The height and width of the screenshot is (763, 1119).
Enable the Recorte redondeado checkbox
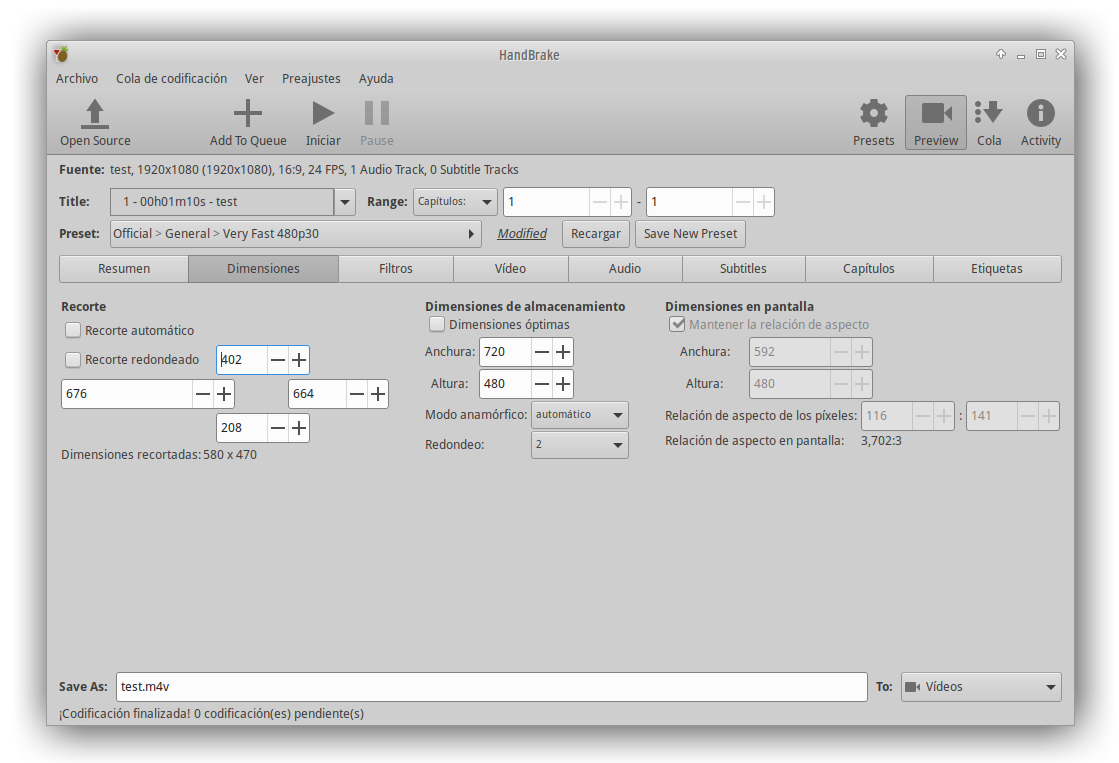pos(73,360)
